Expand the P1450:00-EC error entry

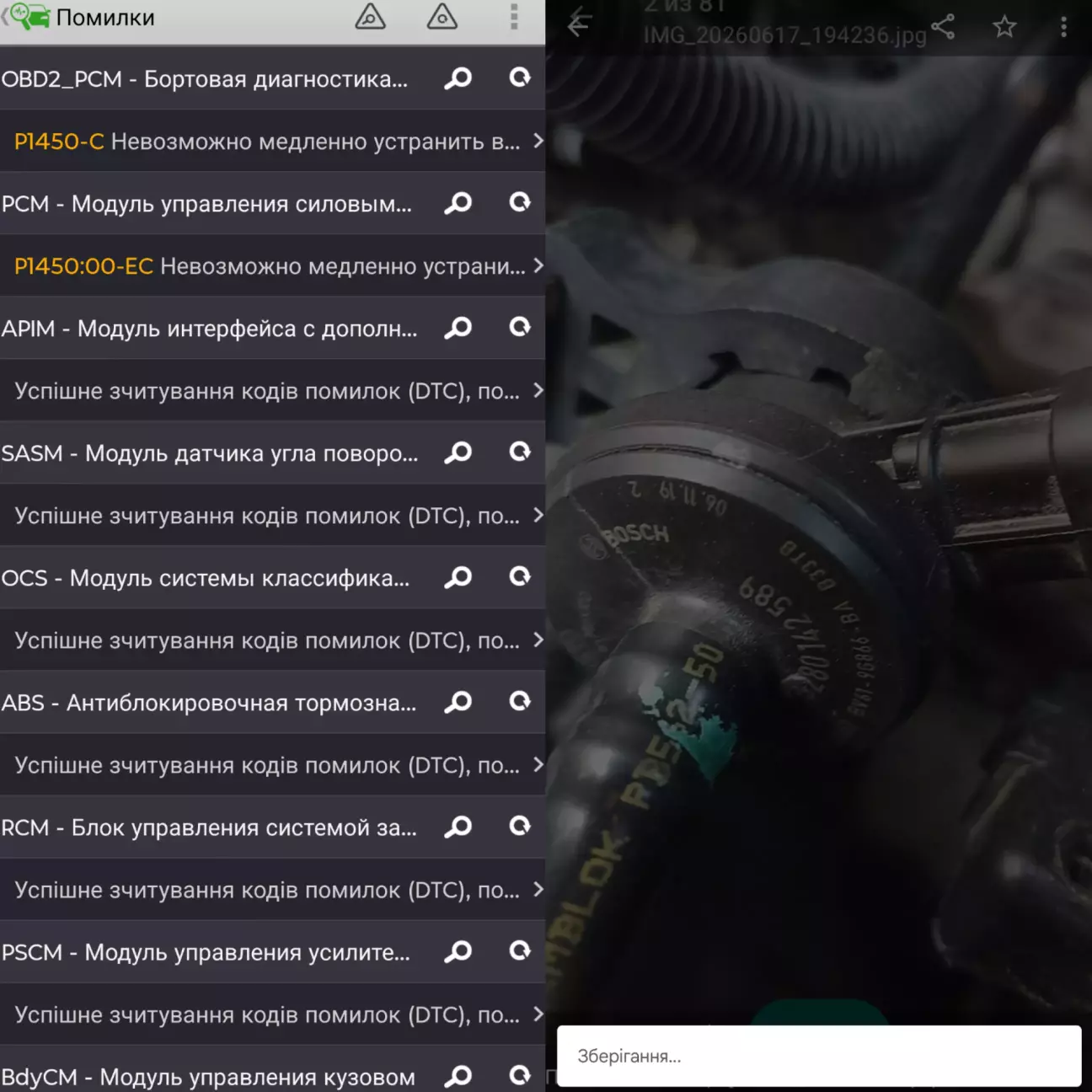coord(273,265)
